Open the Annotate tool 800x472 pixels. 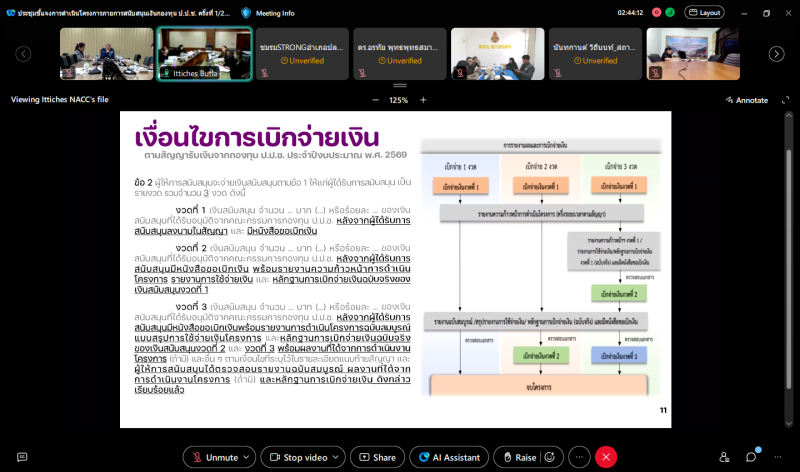pos(746,100)
